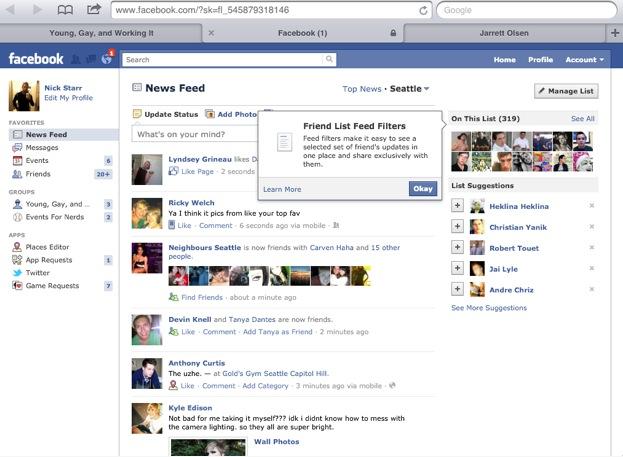The width and height of the screenshot is (623, 457).
Task: Open the bookmarks book icon
Action: coord(65,9)
